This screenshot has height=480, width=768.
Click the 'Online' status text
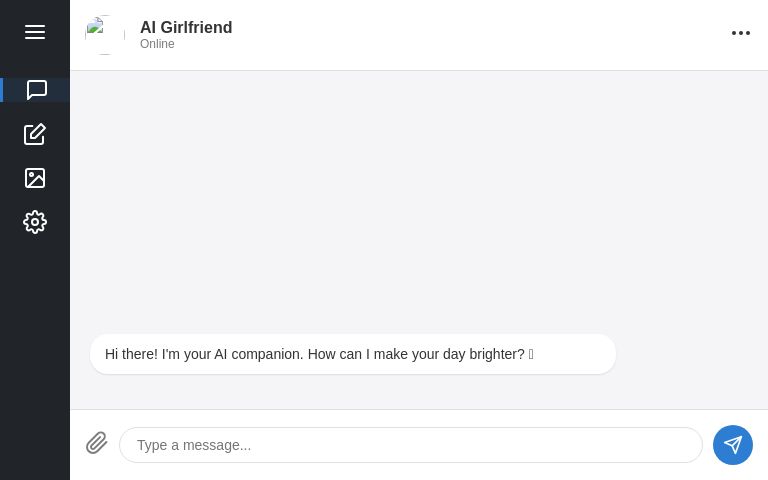point(157,44)
